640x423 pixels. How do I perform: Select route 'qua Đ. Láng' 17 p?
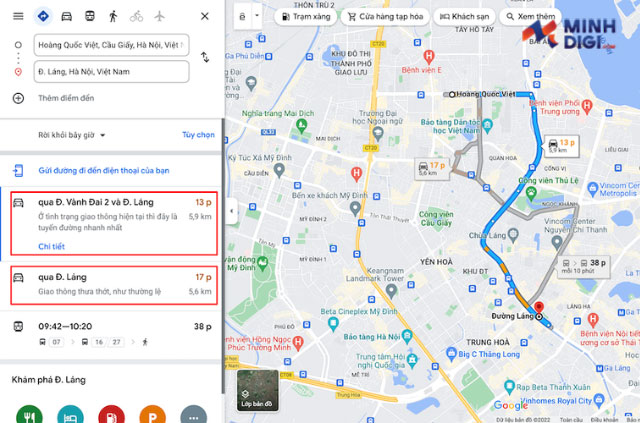pyautogui.click(x=113, y=285)
